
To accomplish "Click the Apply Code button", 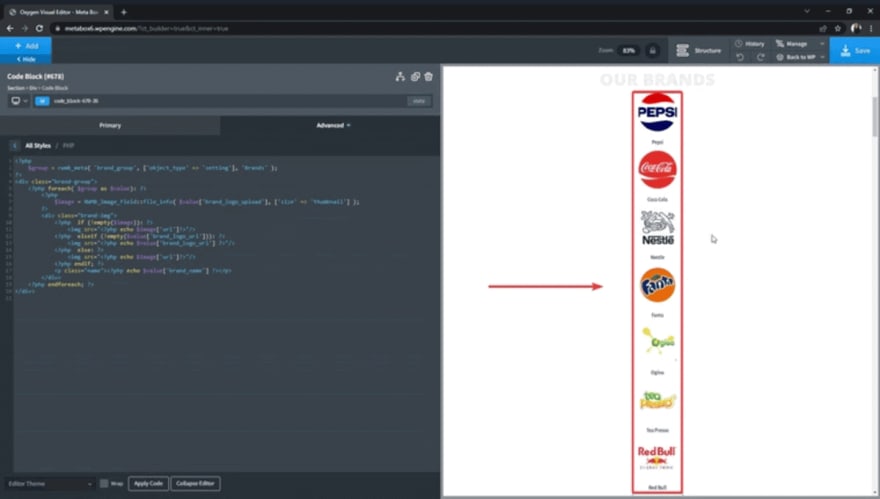I will (148, 483).
